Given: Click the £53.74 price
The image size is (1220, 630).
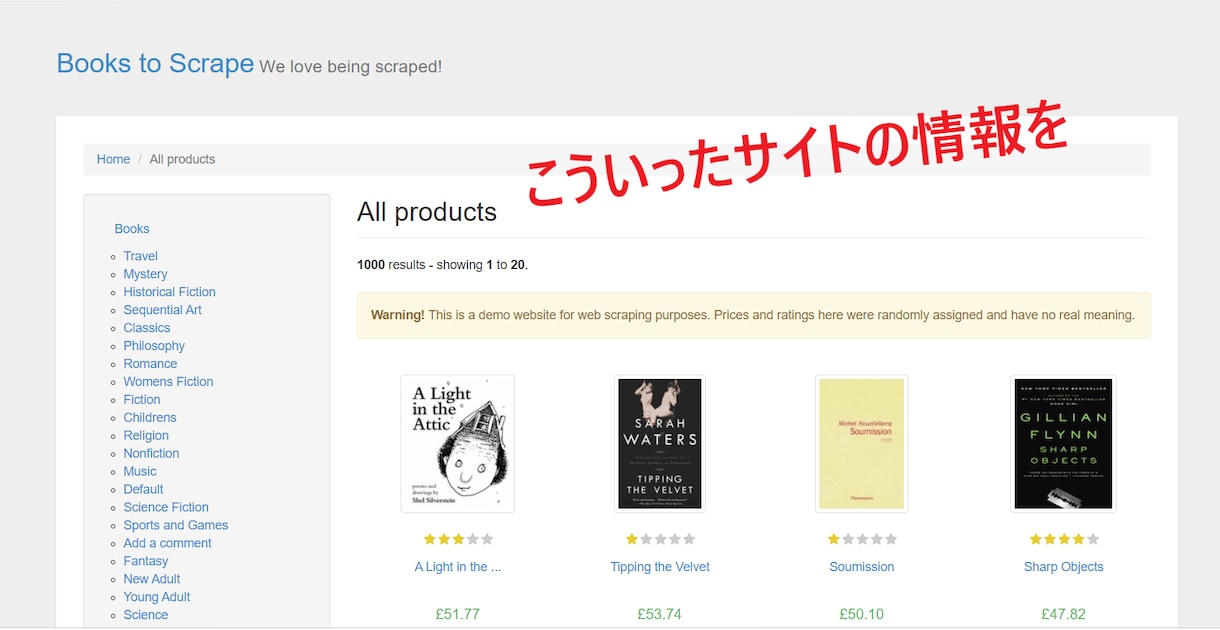Looking at the screenshot, I should pyautogui.click(x=660, y=614).
